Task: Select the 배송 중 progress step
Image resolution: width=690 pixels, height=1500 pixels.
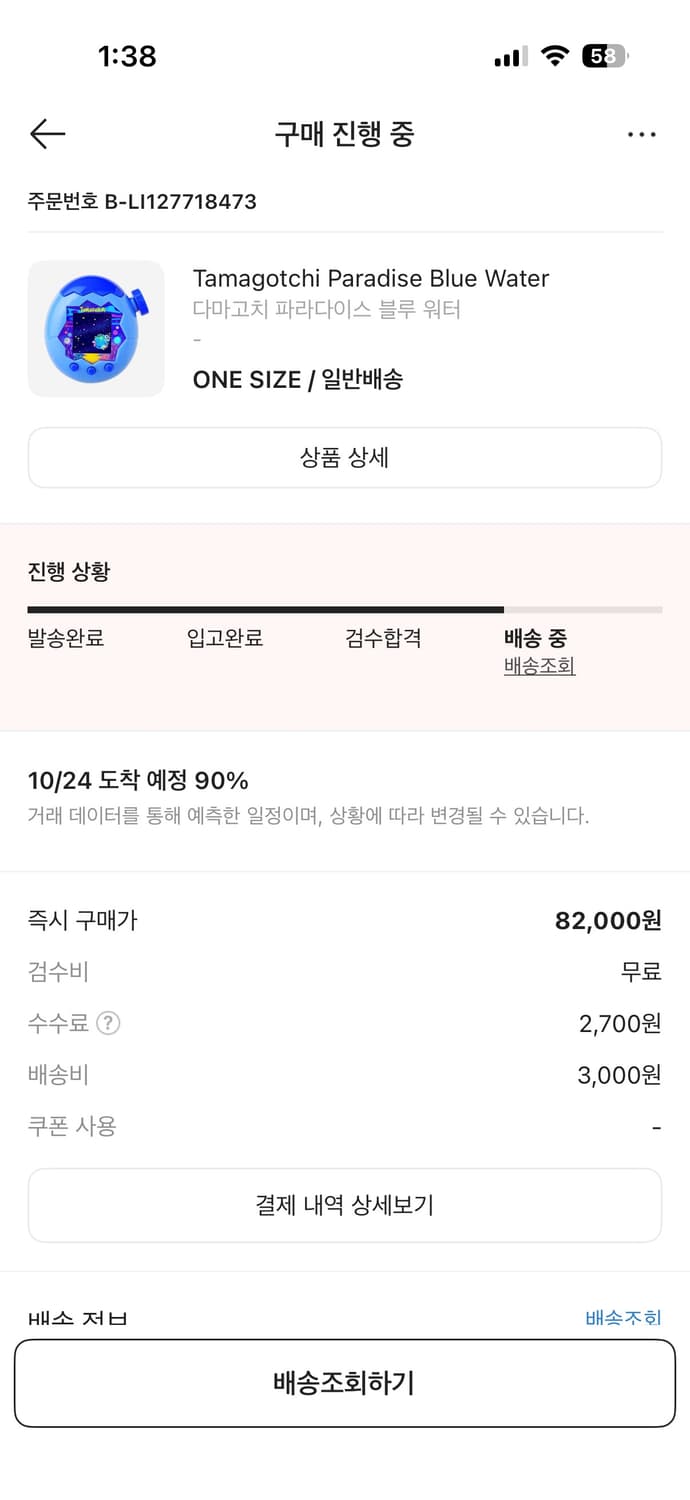Action: point(536,638)
